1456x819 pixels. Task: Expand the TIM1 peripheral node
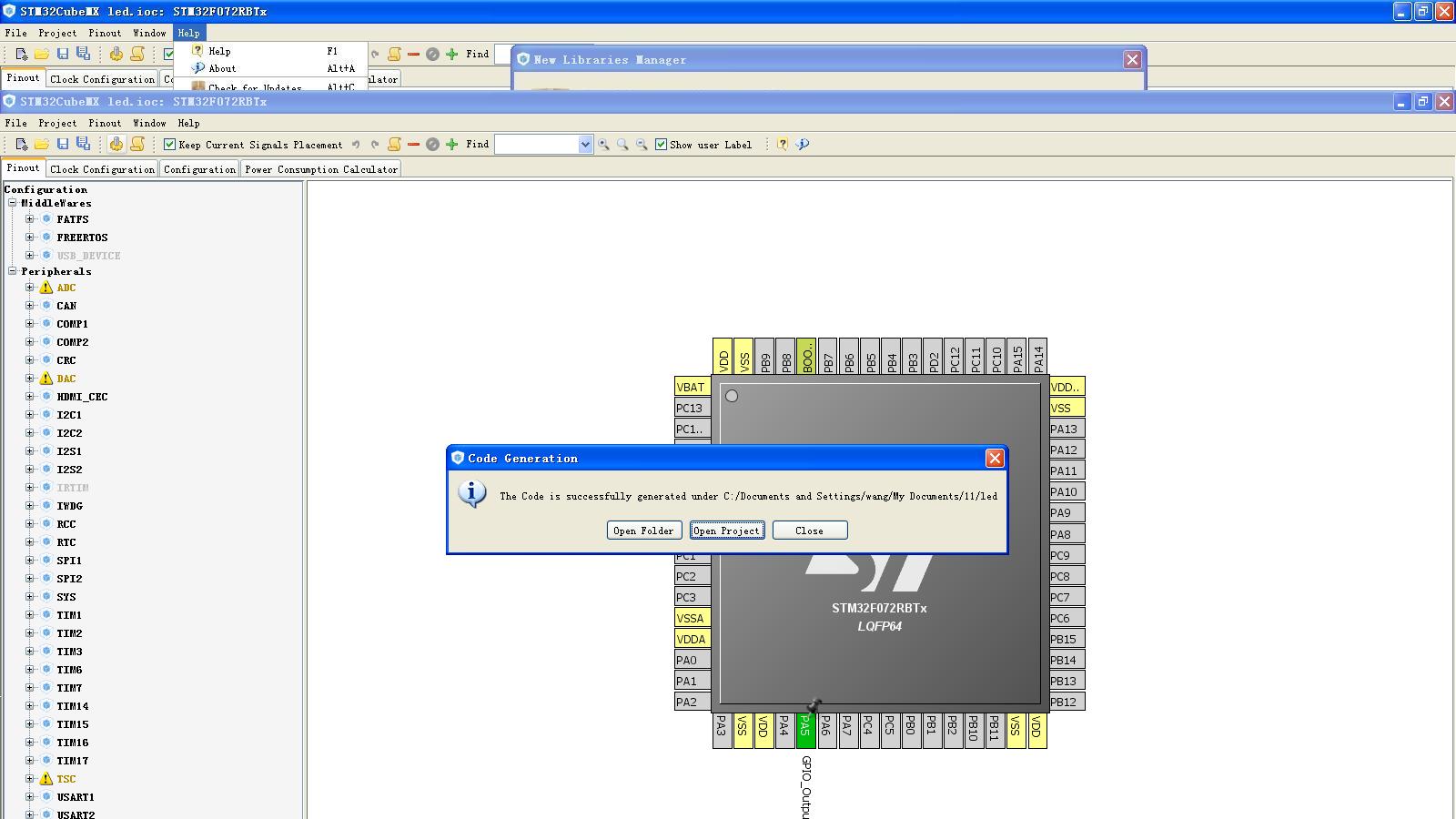point(30,615)
